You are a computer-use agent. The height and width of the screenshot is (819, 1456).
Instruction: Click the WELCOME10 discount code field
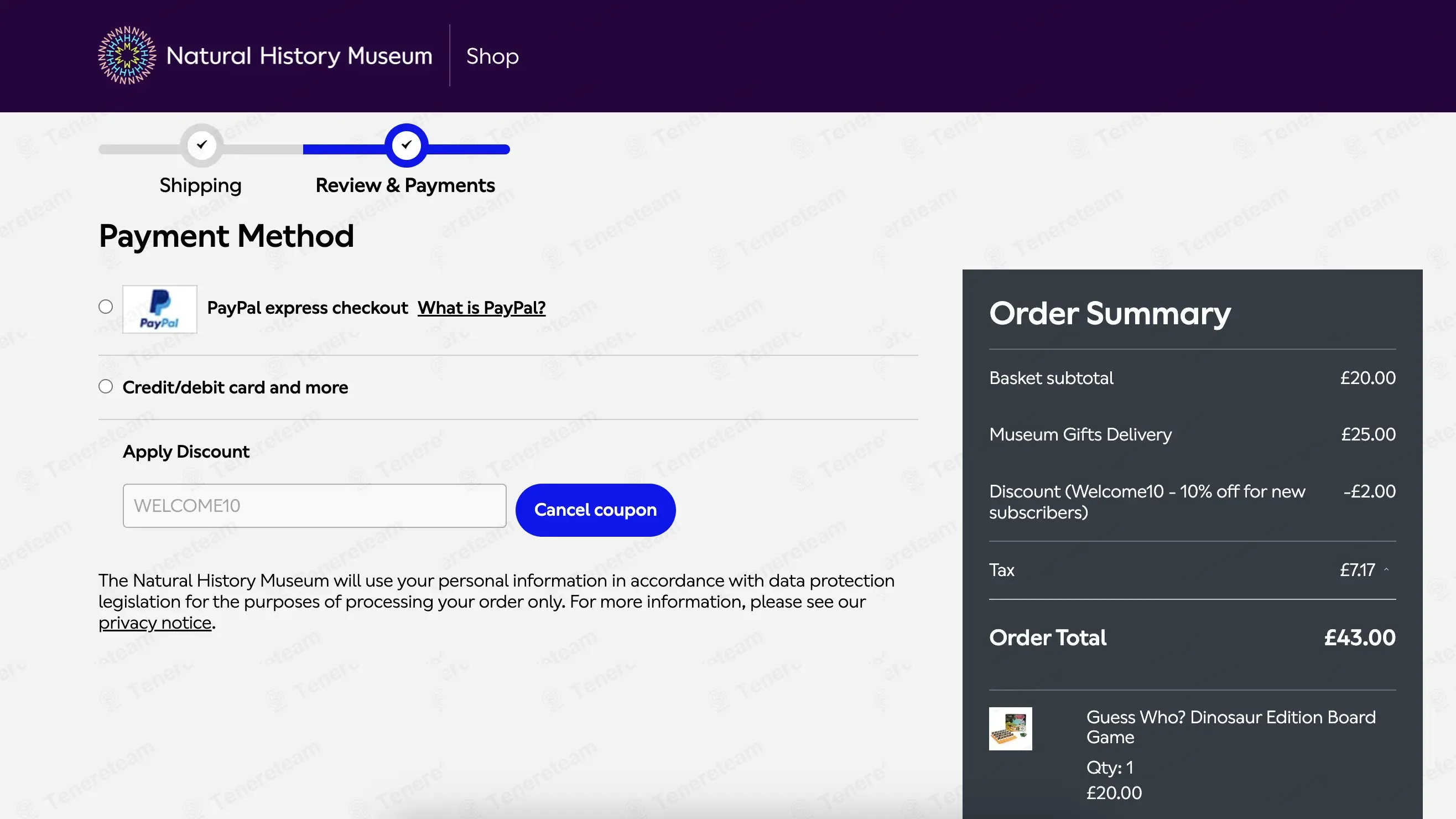point(314,506)
